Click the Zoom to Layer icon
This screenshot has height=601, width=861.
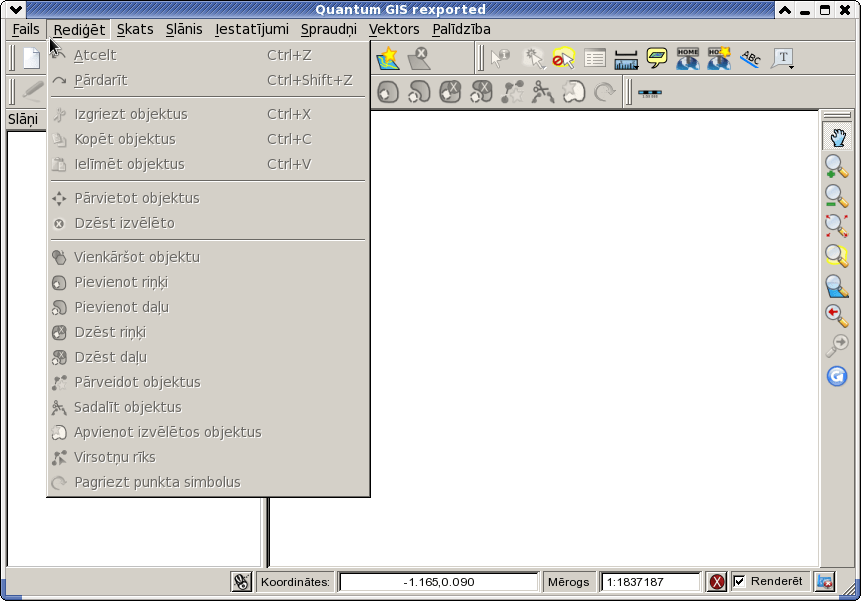click(x=837, y=286)
